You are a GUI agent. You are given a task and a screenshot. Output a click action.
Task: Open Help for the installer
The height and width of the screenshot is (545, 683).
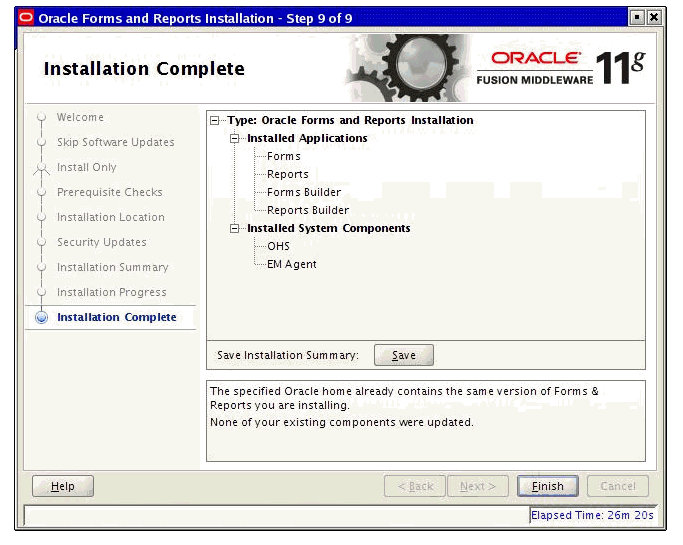tap(63, 486)
